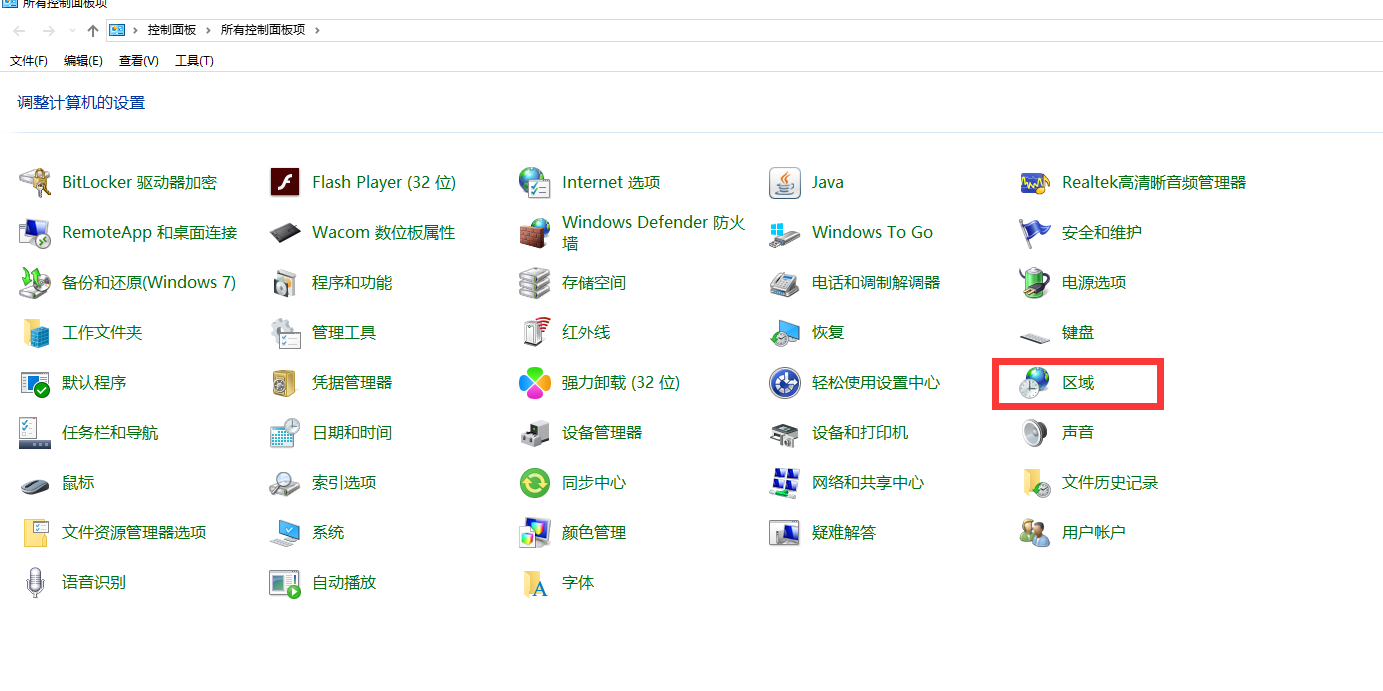Click the 网络和共享中心 link
Image resolution: width=1383 pixels, height=691 pixels.
pyautogui.click(x=868, y=483)
